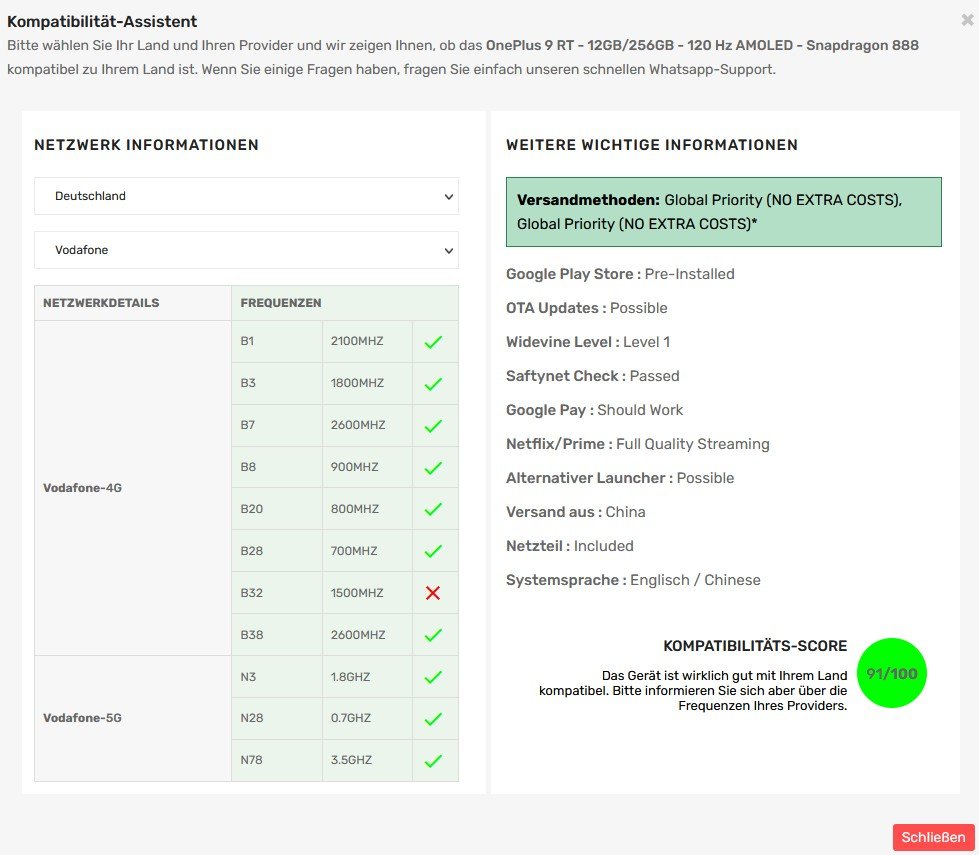Click the B32 band cell
Image resolution: width=979 pixels, height=855 pixels.
[277, 592]
